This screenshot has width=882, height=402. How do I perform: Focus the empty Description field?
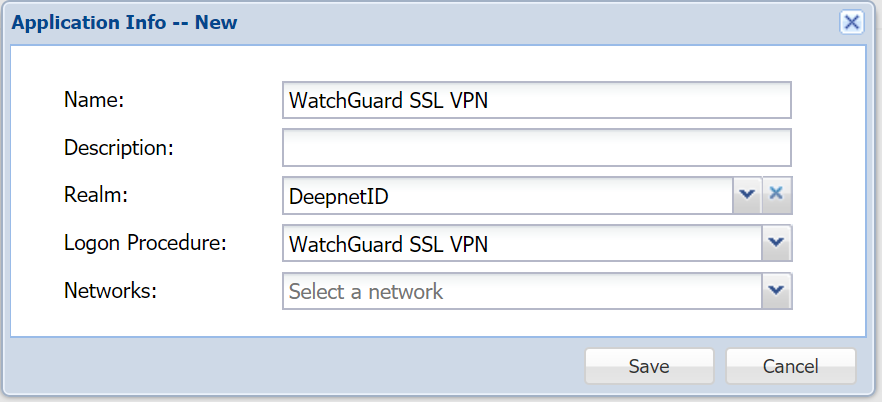(x=536, y=148)
